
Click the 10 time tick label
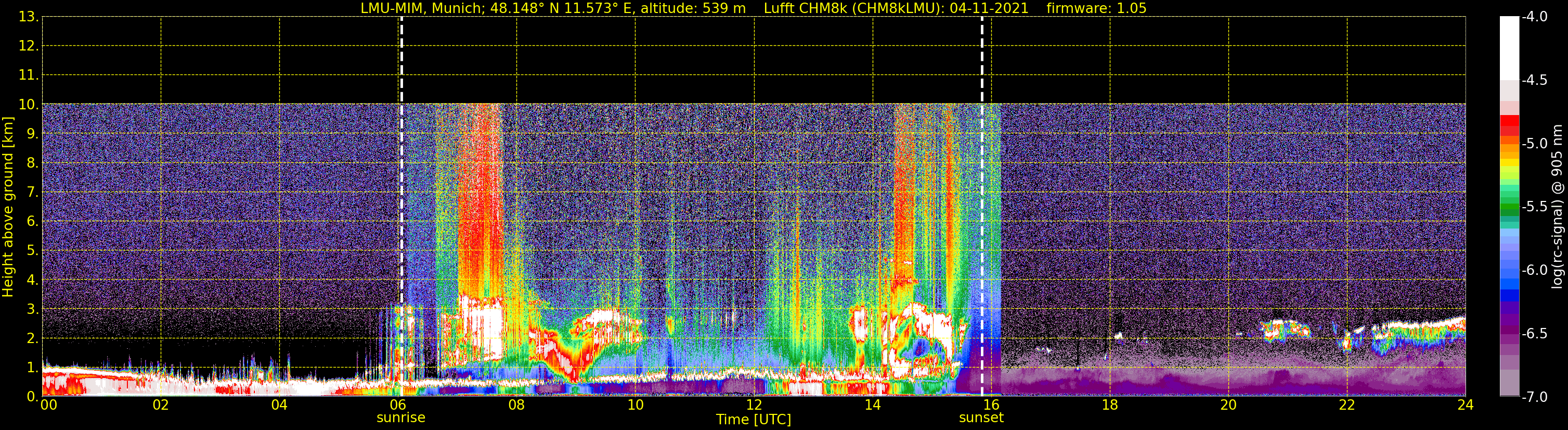pyautogui.click(x=636, y=405)
